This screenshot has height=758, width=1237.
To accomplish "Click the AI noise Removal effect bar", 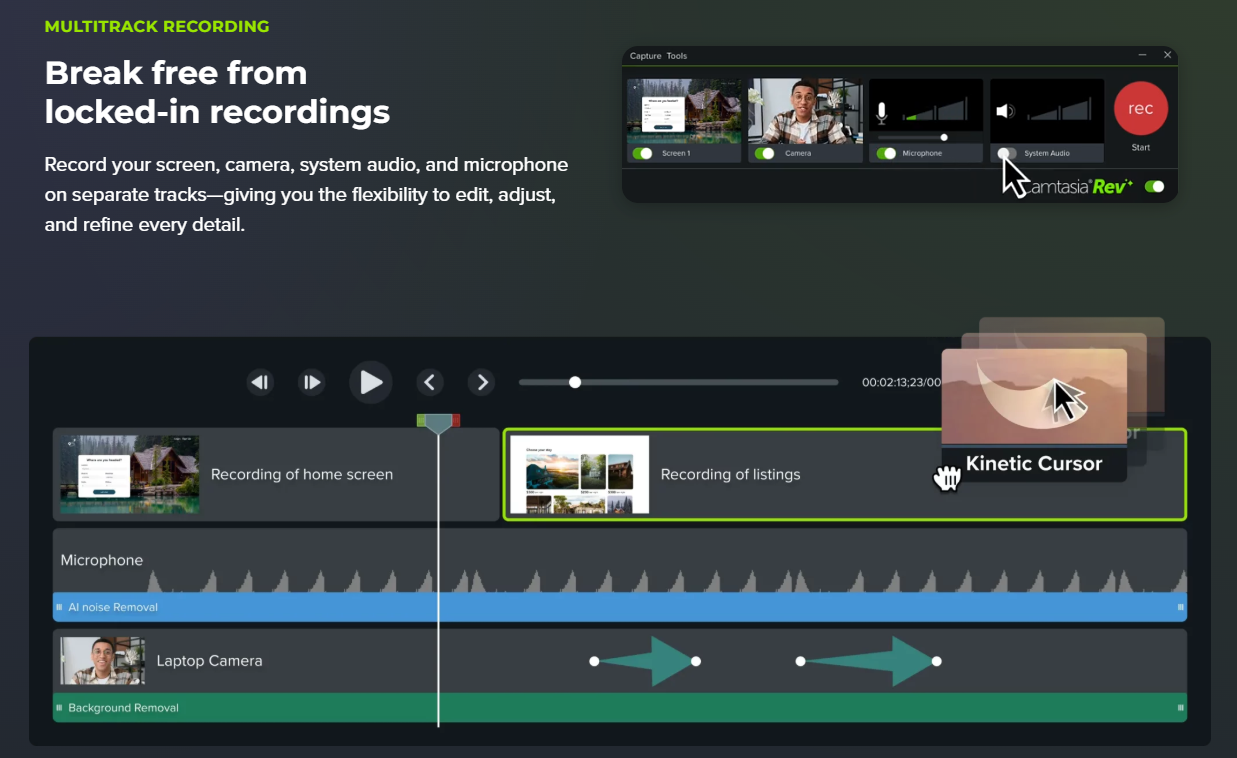I will (620, 607).
